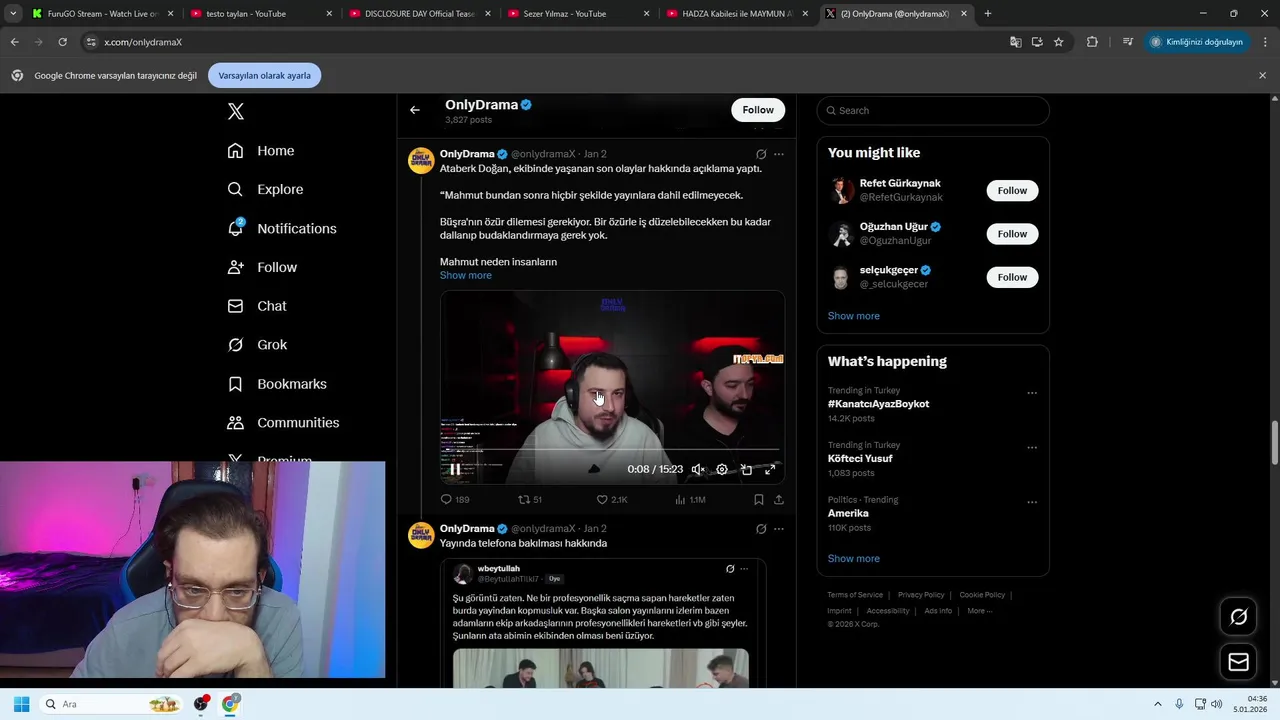
Task: Open Bookmarks in the sidebar
Action: (x=277, y=384)
